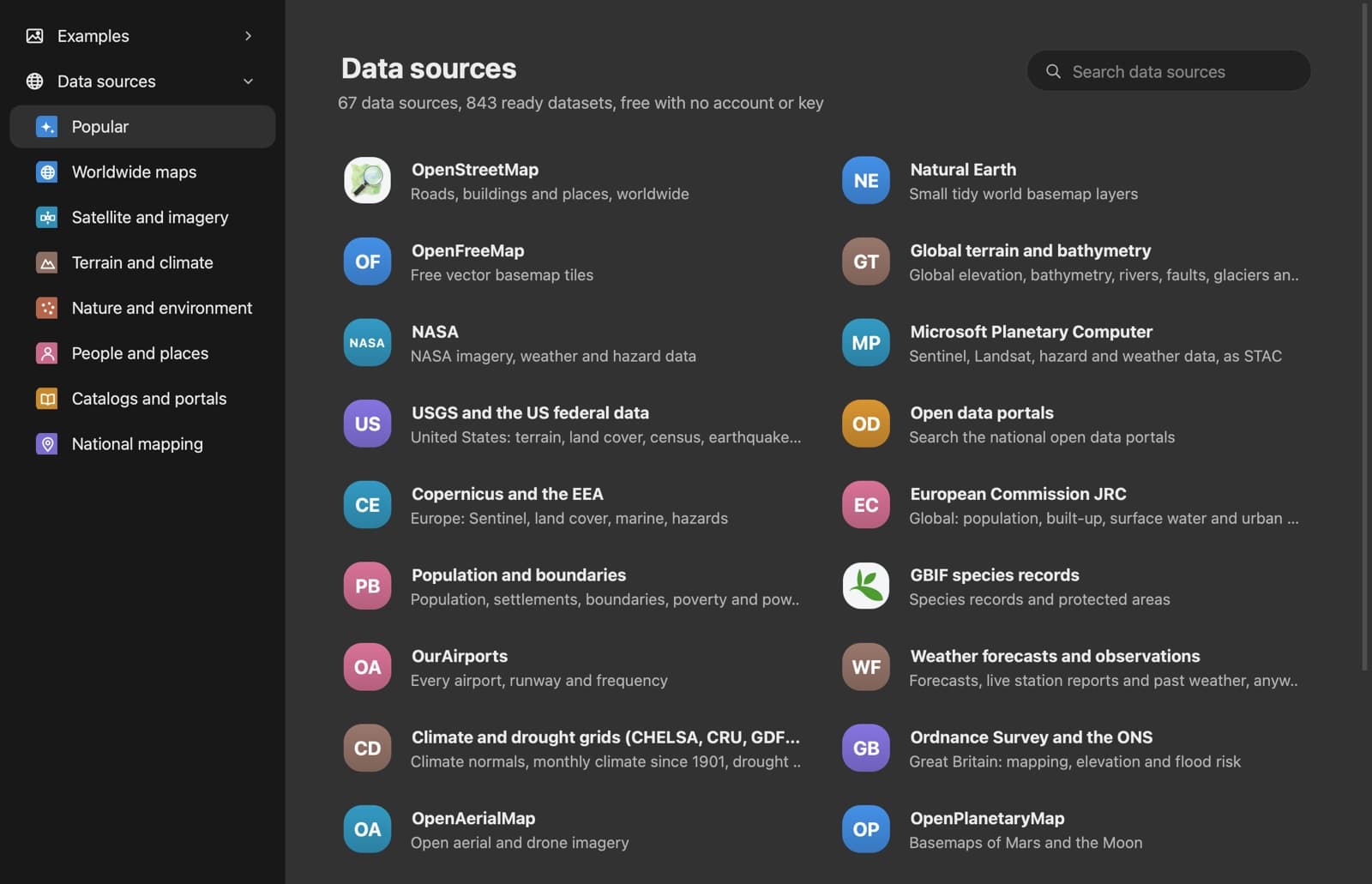Open the OpenStreetMap title link
Screen dimensions: 1372x884
click(475, 170)
